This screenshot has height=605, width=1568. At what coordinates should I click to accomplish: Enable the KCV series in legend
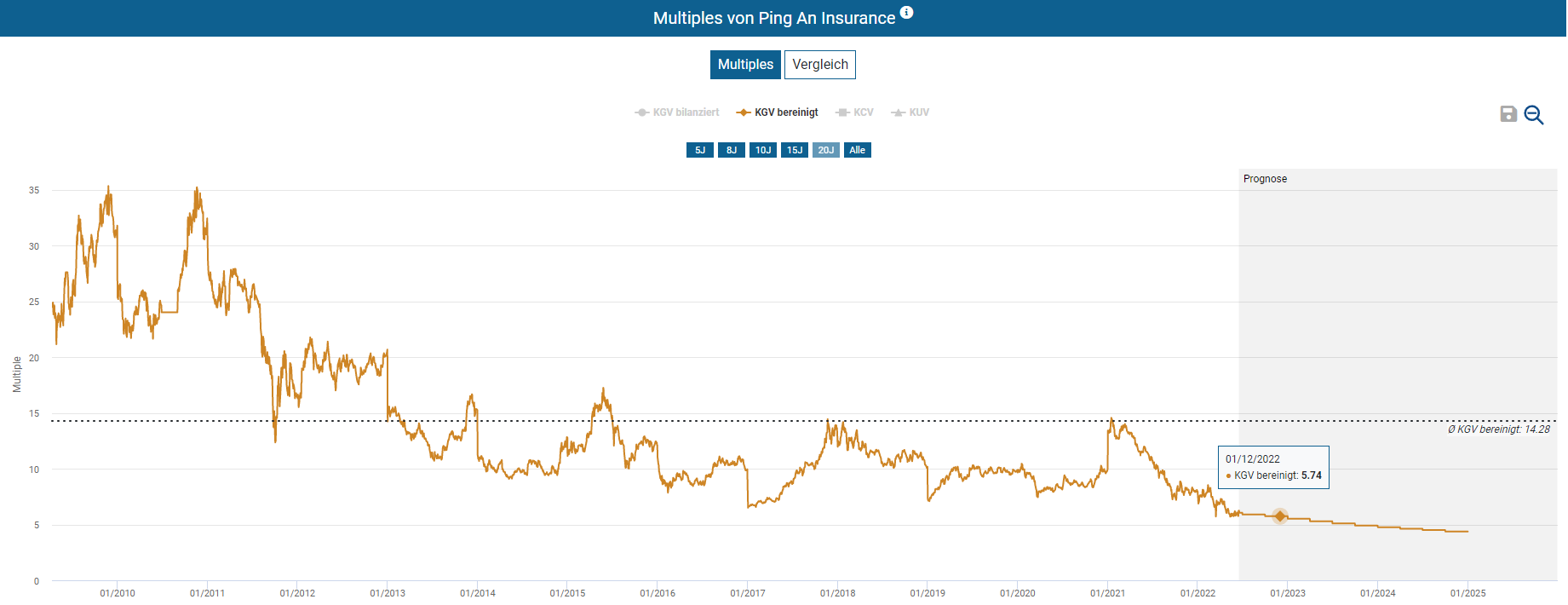[x=855, y=112]
